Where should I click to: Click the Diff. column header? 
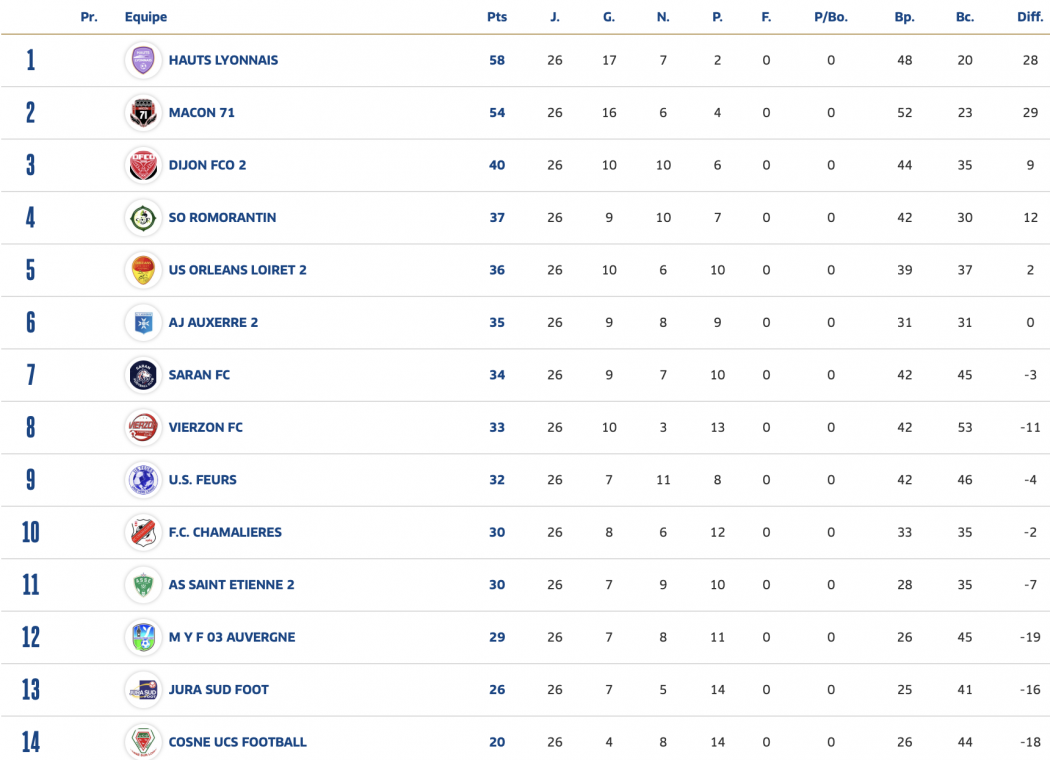[1030, 17]
